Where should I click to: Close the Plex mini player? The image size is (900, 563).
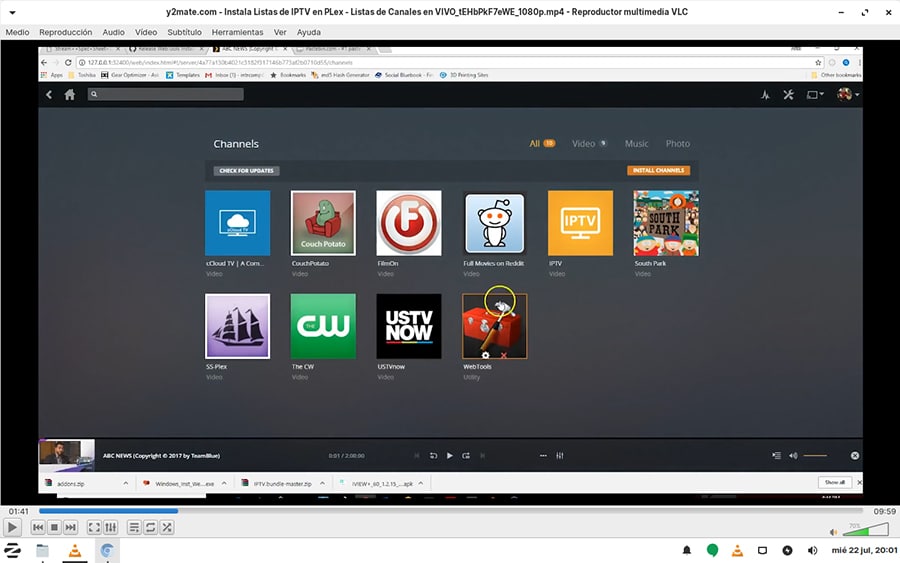pyautogui.click(x=855, y=456)
